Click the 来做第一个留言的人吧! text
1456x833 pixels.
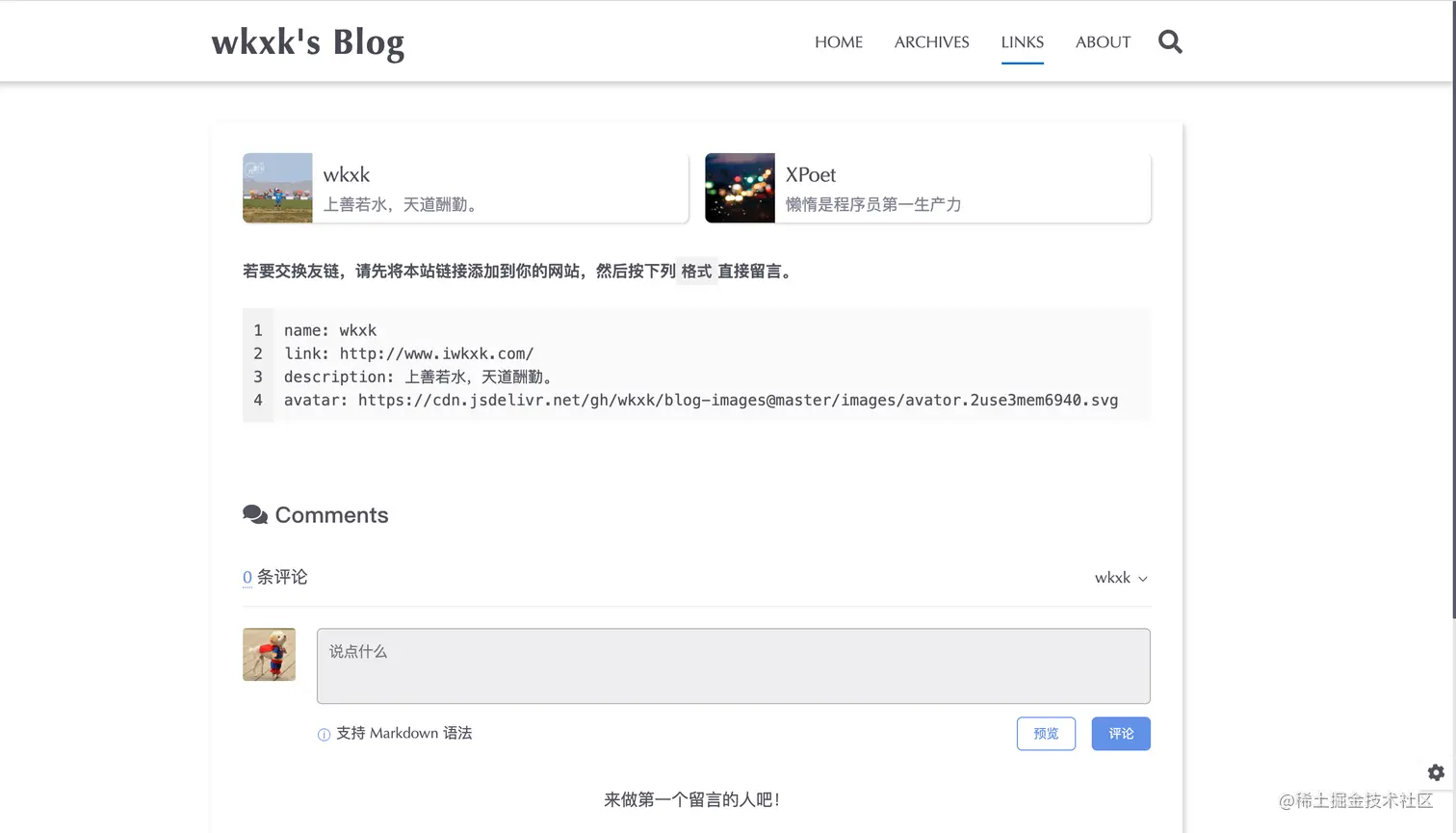[x=692, y=799]
